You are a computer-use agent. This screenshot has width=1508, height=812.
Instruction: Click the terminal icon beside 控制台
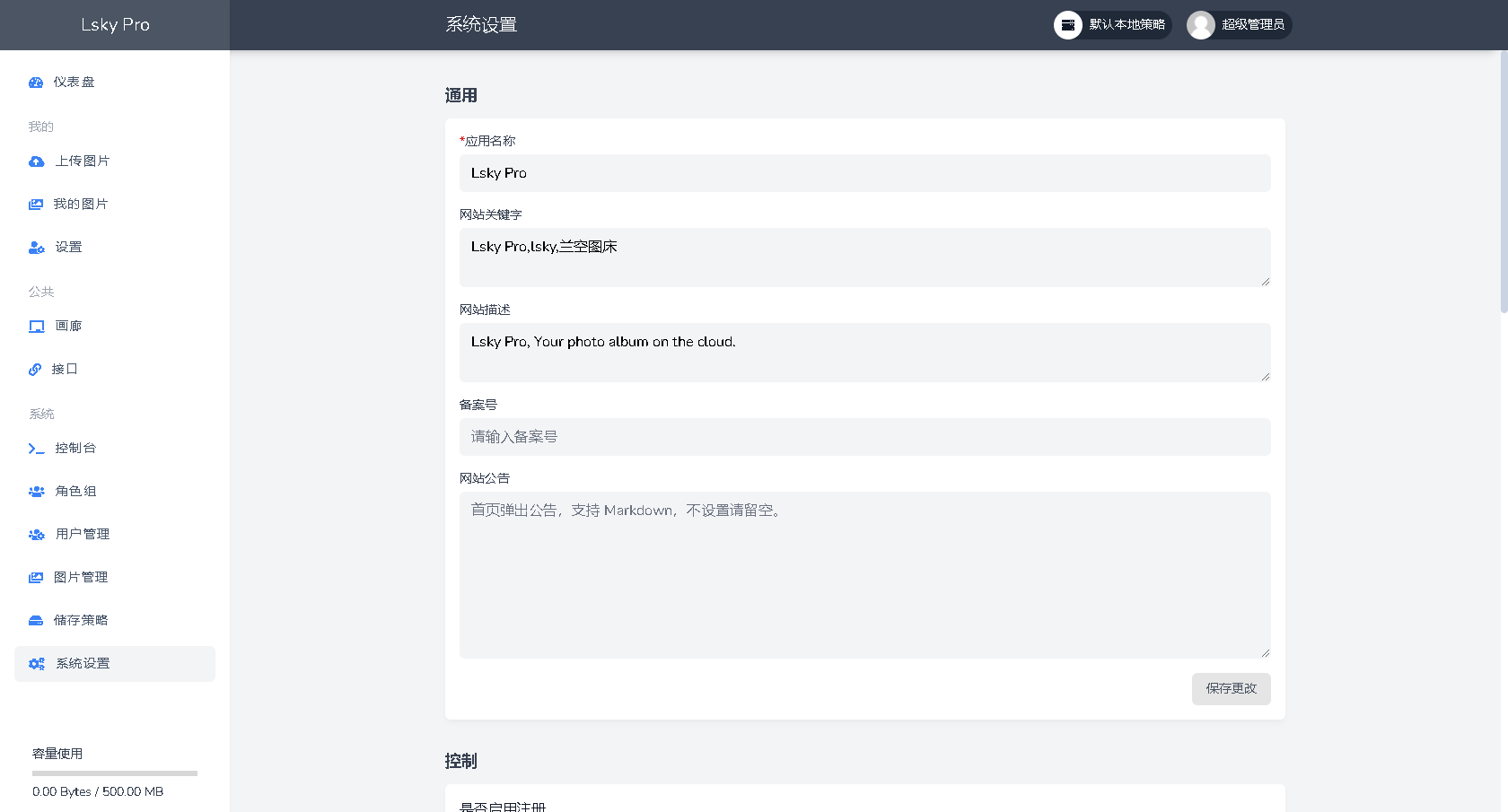click(x=37, y=449)
